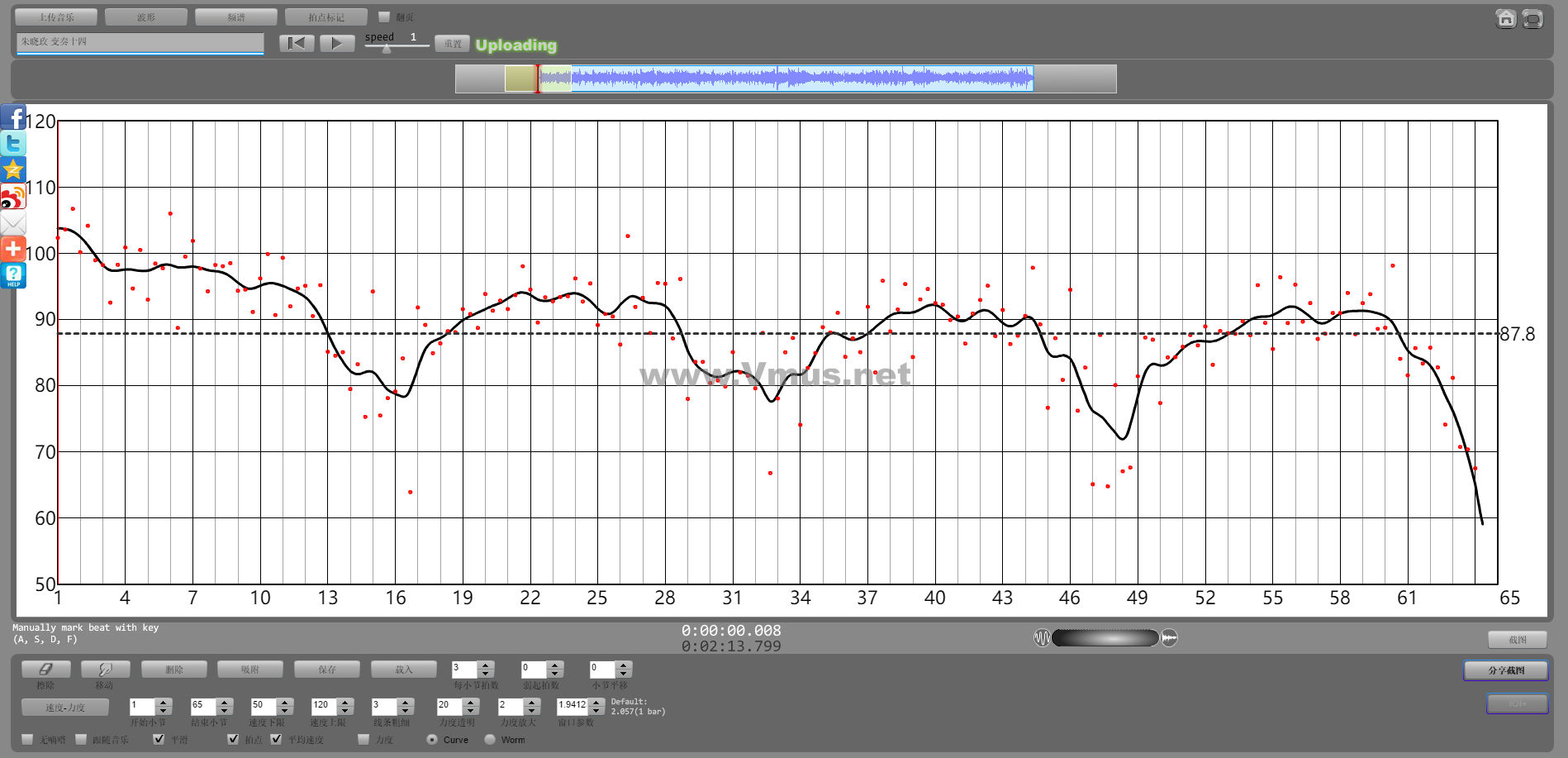Screen dimensions: 1568x758
Task: Share the chart via the Facebook icon
Action: pyautogui.click(x=13, y=118)
